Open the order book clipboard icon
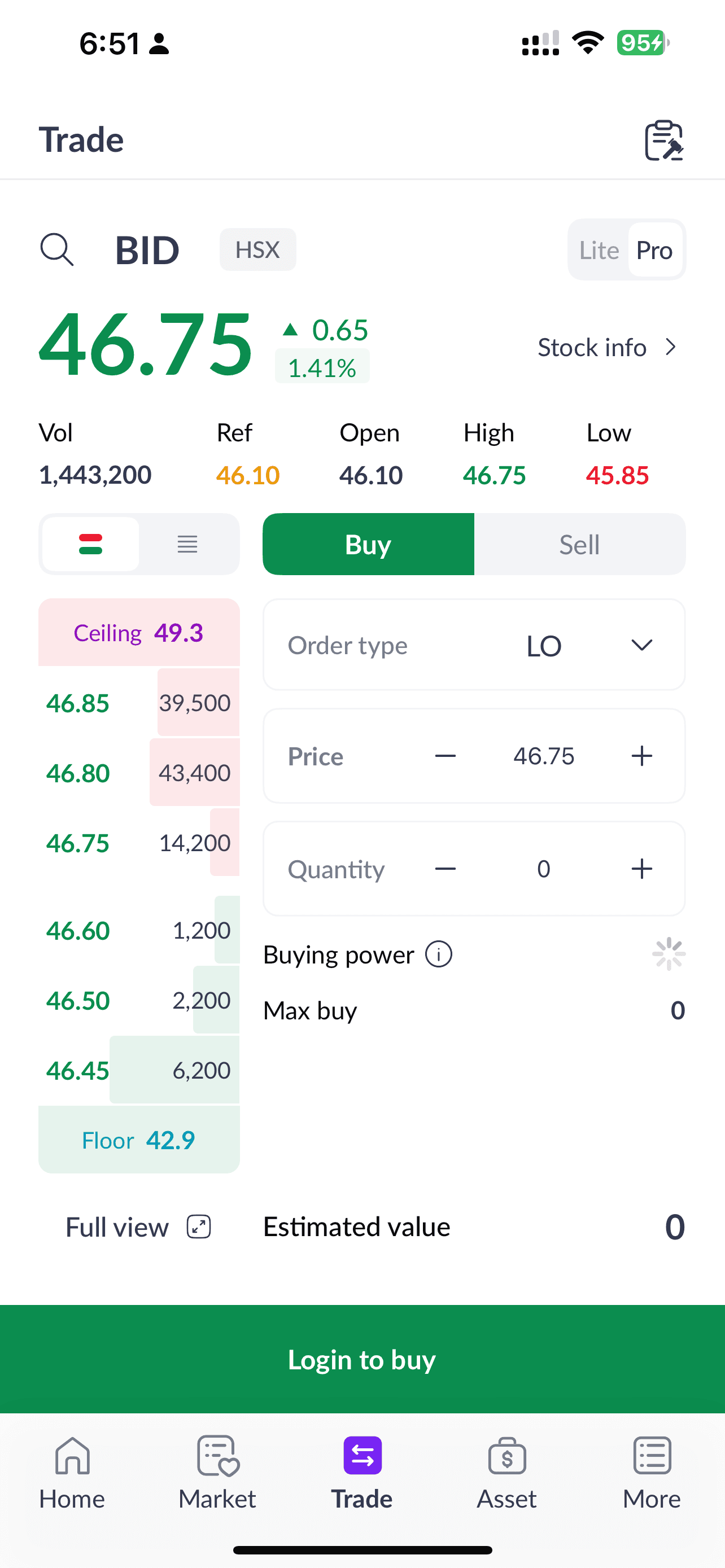The width and height of the screenshot is (725, 1568). click(x=663, y=141)
